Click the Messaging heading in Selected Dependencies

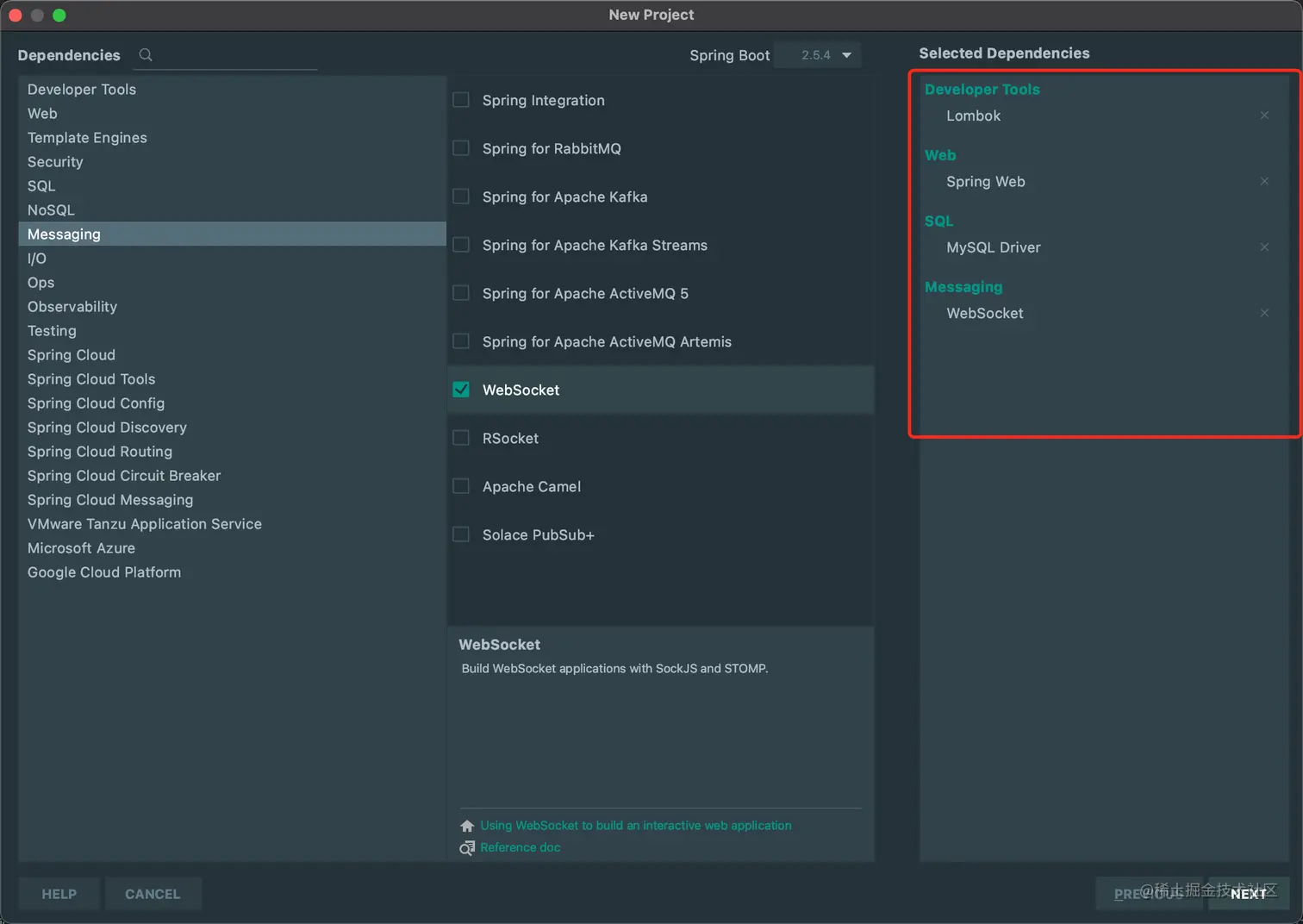[x=963, y=287]
